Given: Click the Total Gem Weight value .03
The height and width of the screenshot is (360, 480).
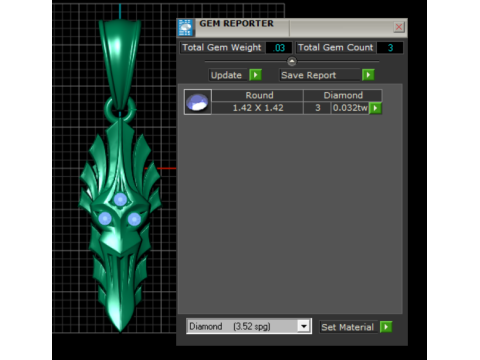Looking at the screenshot, I should pos(279,48).
